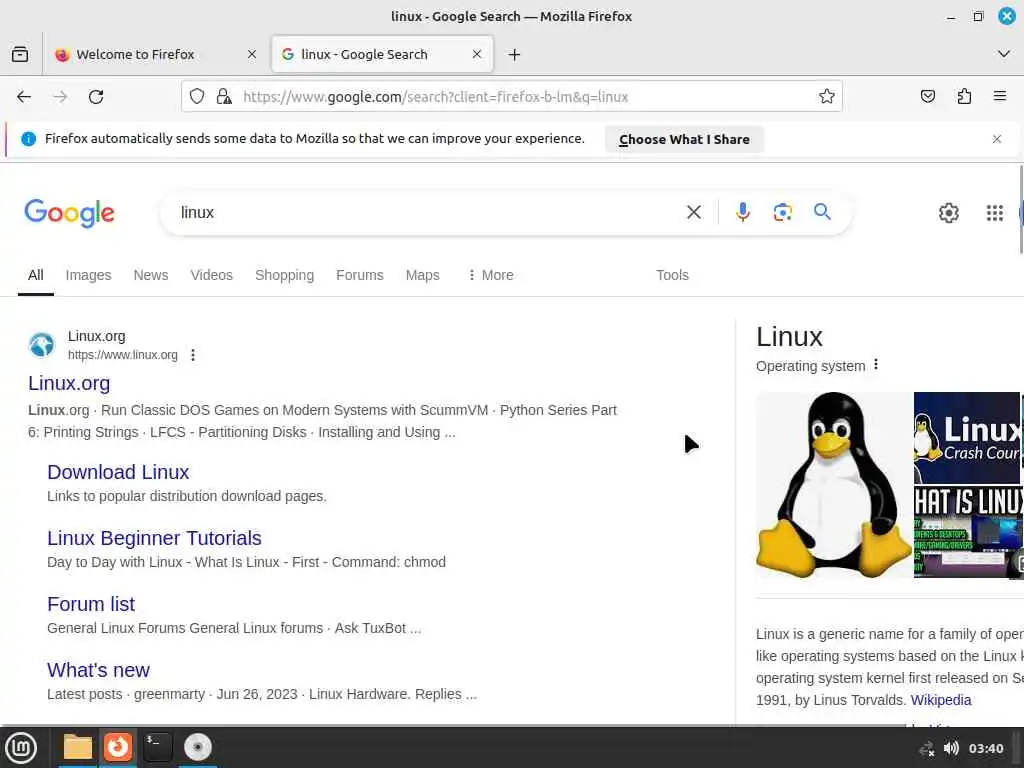Open the tracking protection shield icon
This screenshot has height=768, width=1024.
click(197, 97)
